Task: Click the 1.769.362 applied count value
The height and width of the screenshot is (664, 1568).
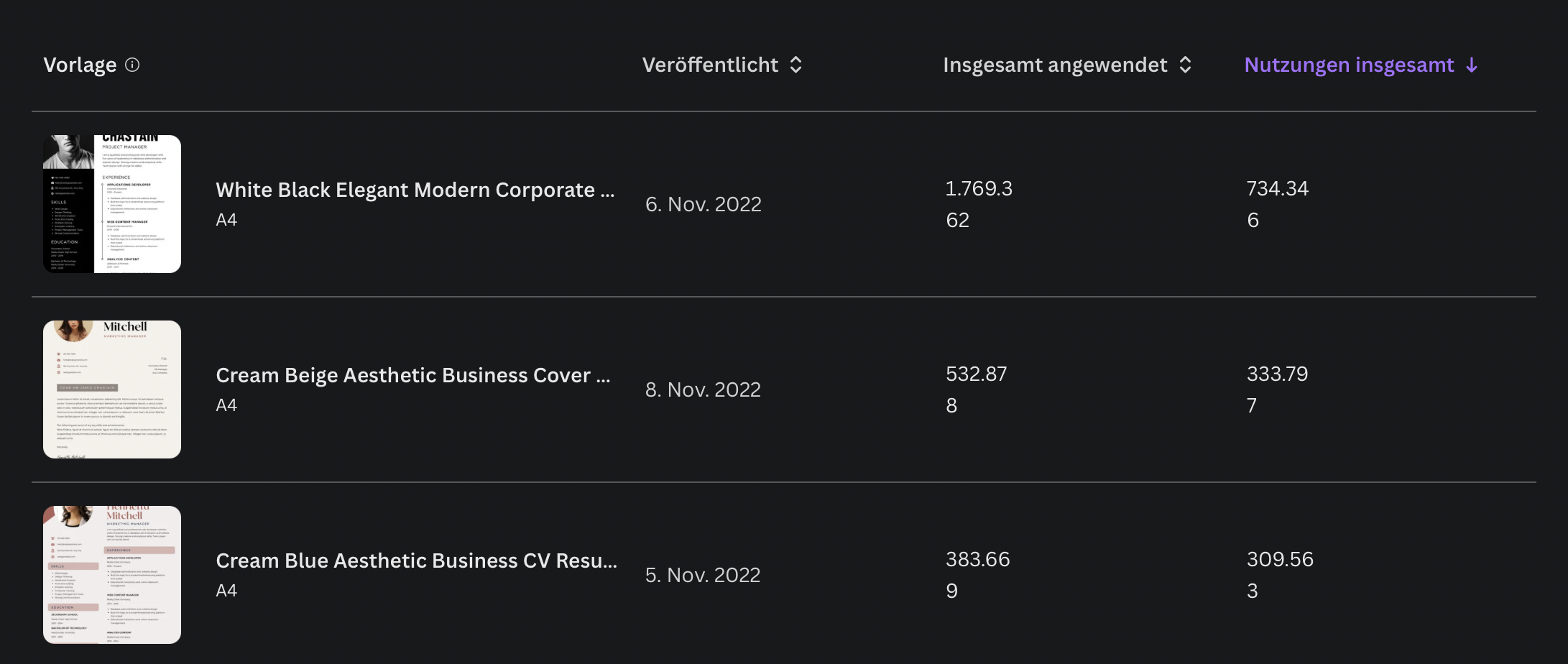Action: click(x=978, y=204)
